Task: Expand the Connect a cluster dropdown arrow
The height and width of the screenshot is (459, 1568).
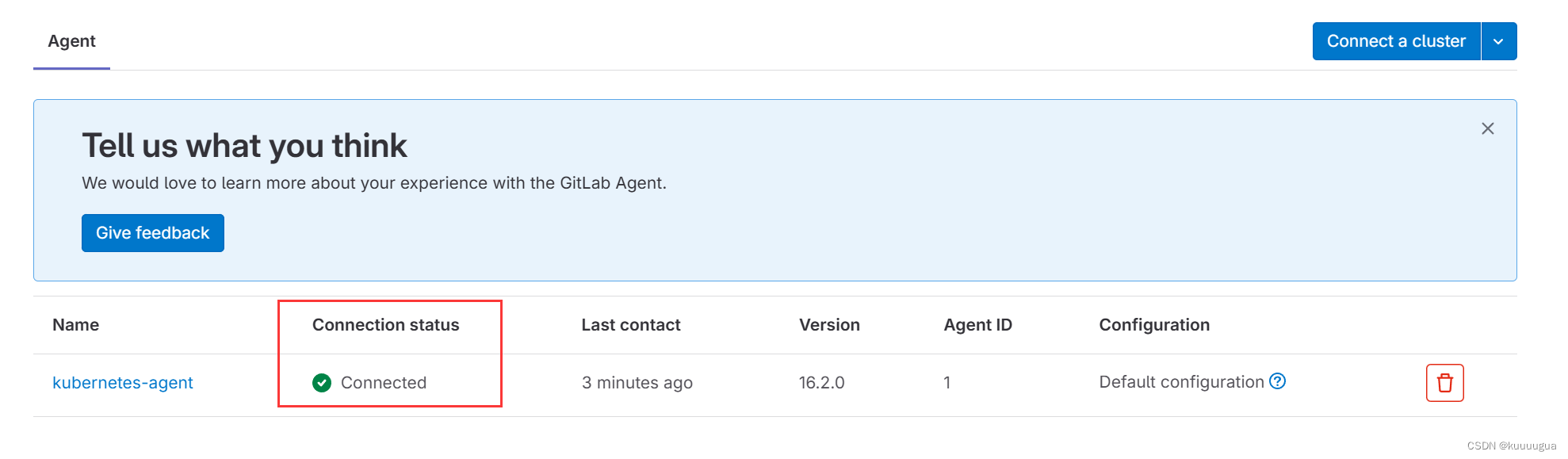Action: [1498, 41]
